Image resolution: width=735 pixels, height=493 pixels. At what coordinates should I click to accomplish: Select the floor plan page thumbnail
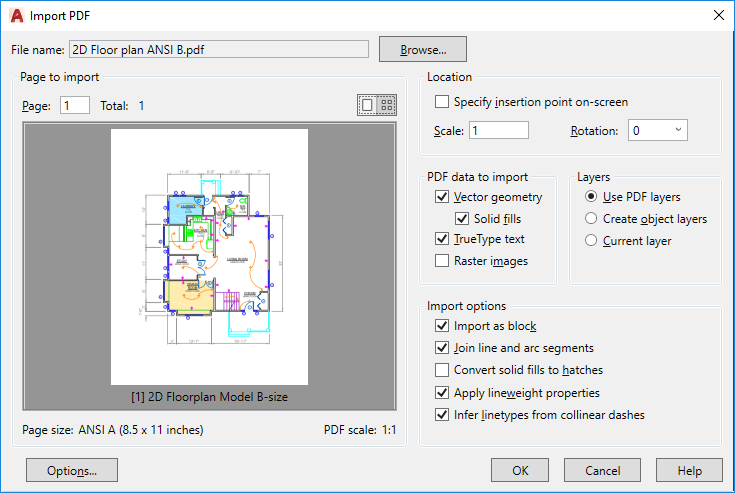210,257
